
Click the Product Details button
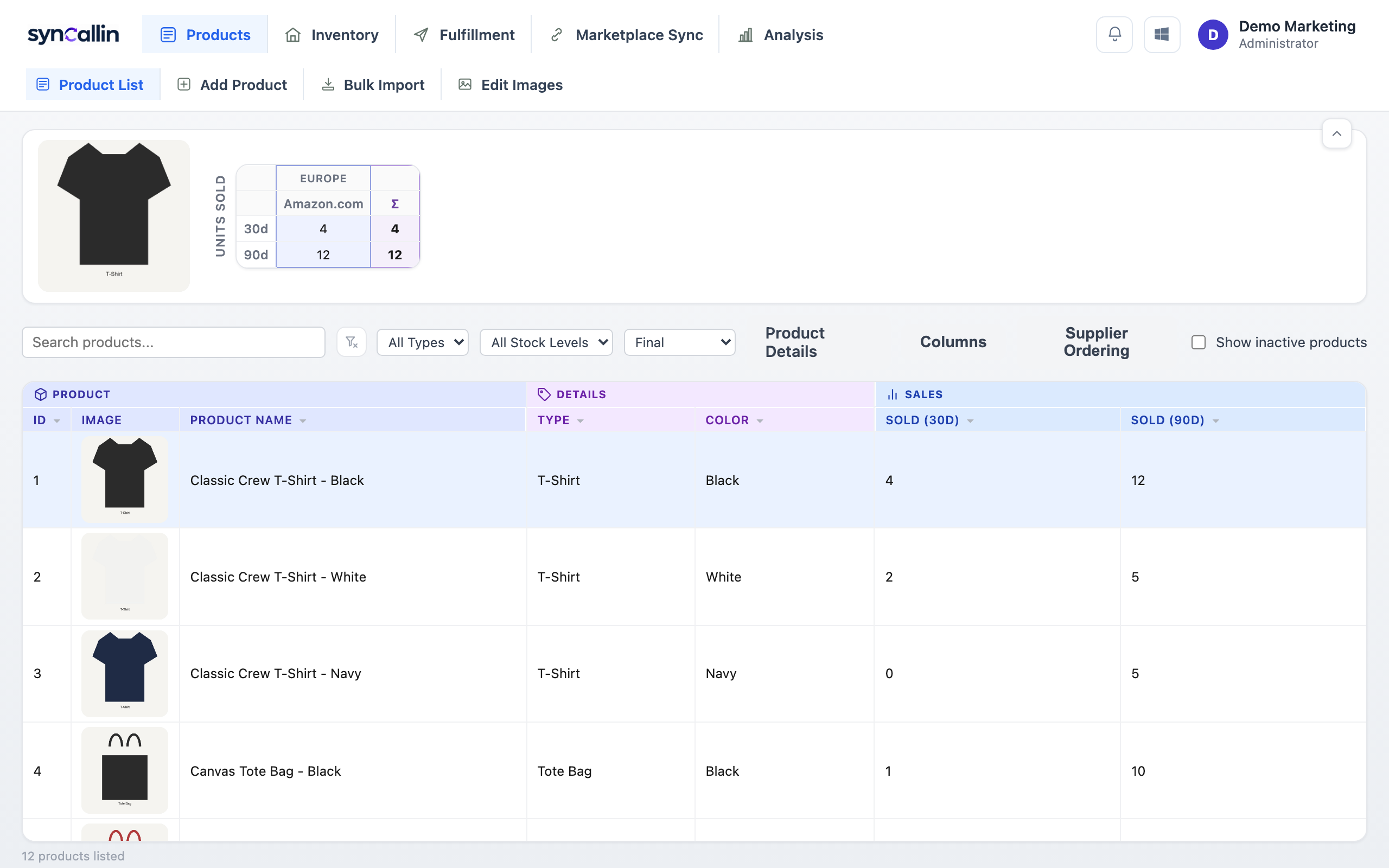tap(794, 342)
